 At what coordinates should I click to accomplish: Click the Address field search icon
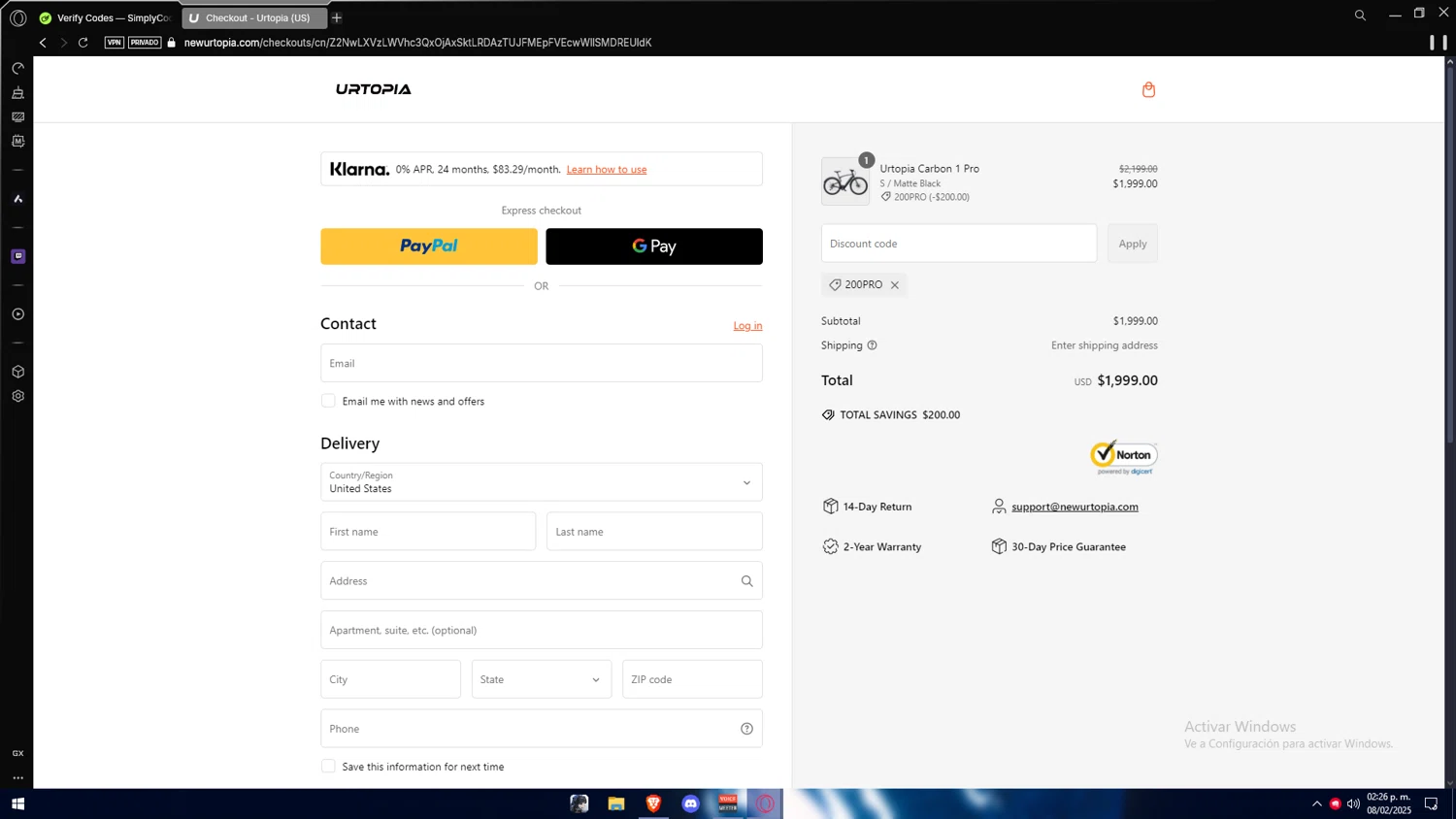pyautogui.click(x=746, y=581)
